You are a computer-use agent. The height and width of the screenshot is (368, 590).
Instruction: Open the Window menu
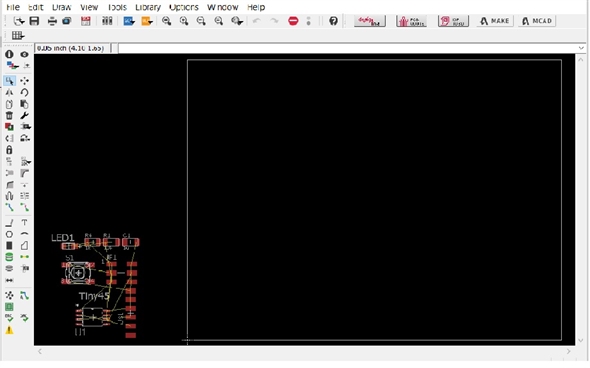[222, 7]
